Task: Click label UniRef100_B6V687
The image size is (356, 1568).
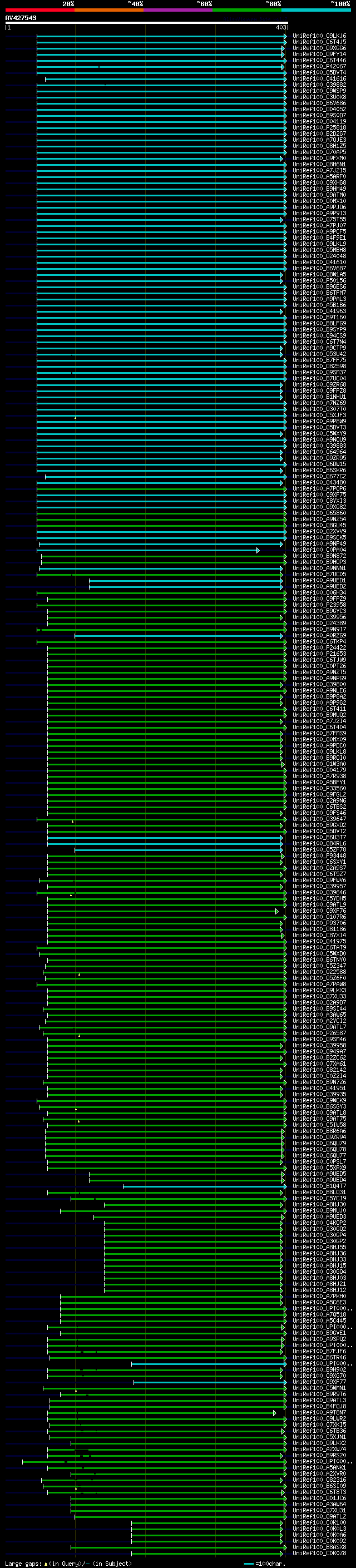Action: (x=319, y=269)
